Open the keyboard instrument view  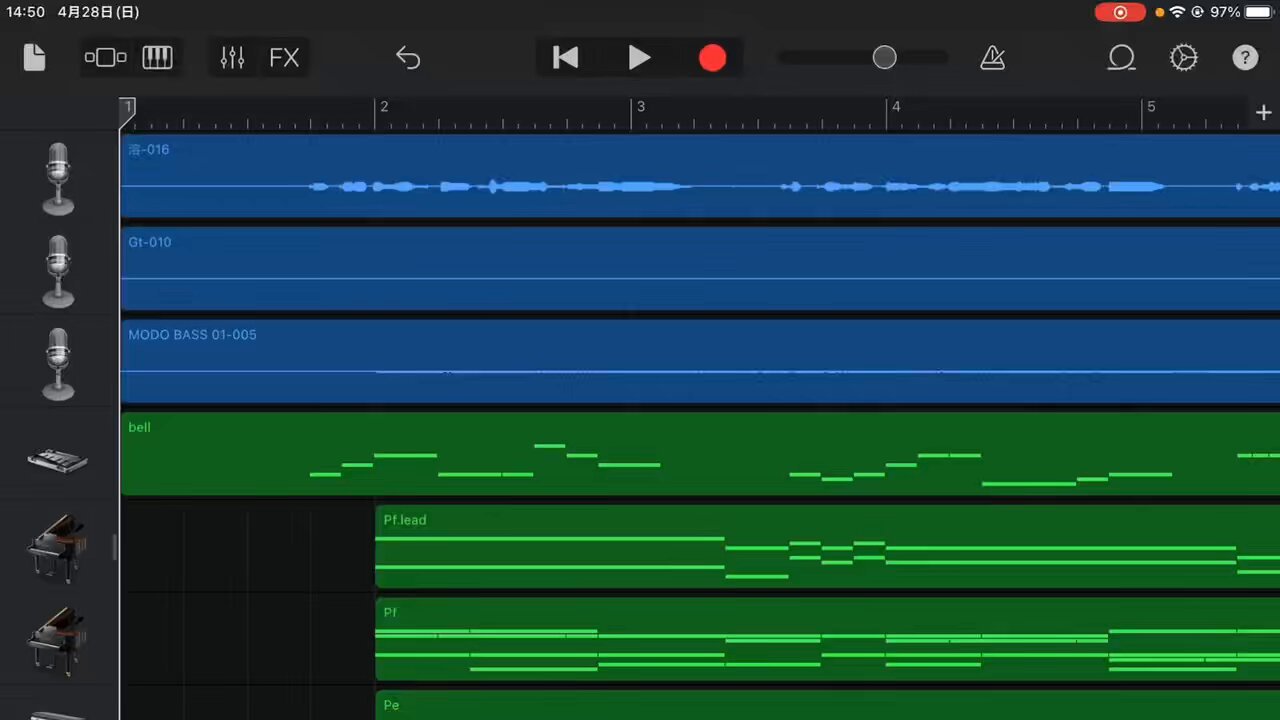coord(157,58)
